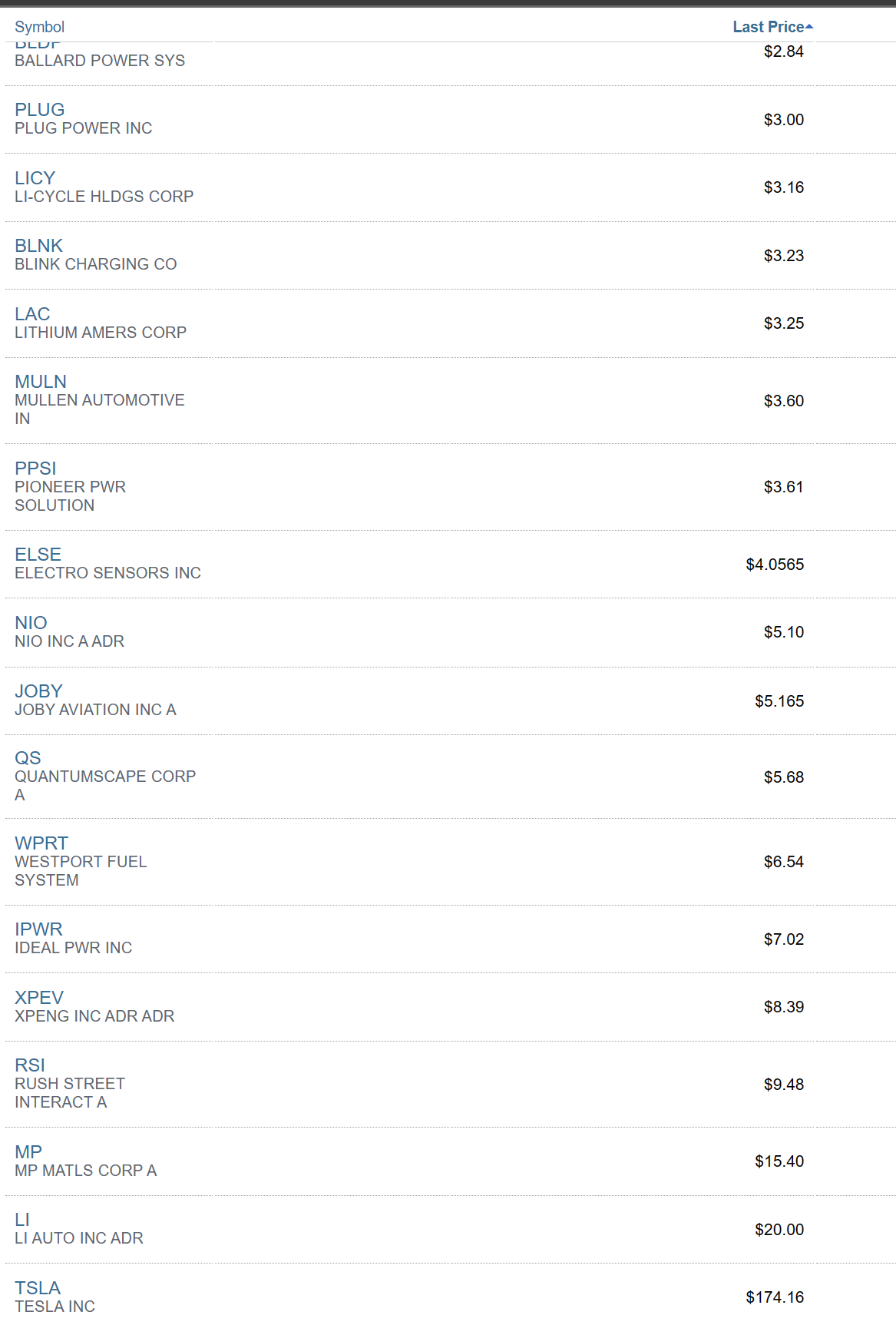Click the ELSE ticker symbol

click(38, 555)
